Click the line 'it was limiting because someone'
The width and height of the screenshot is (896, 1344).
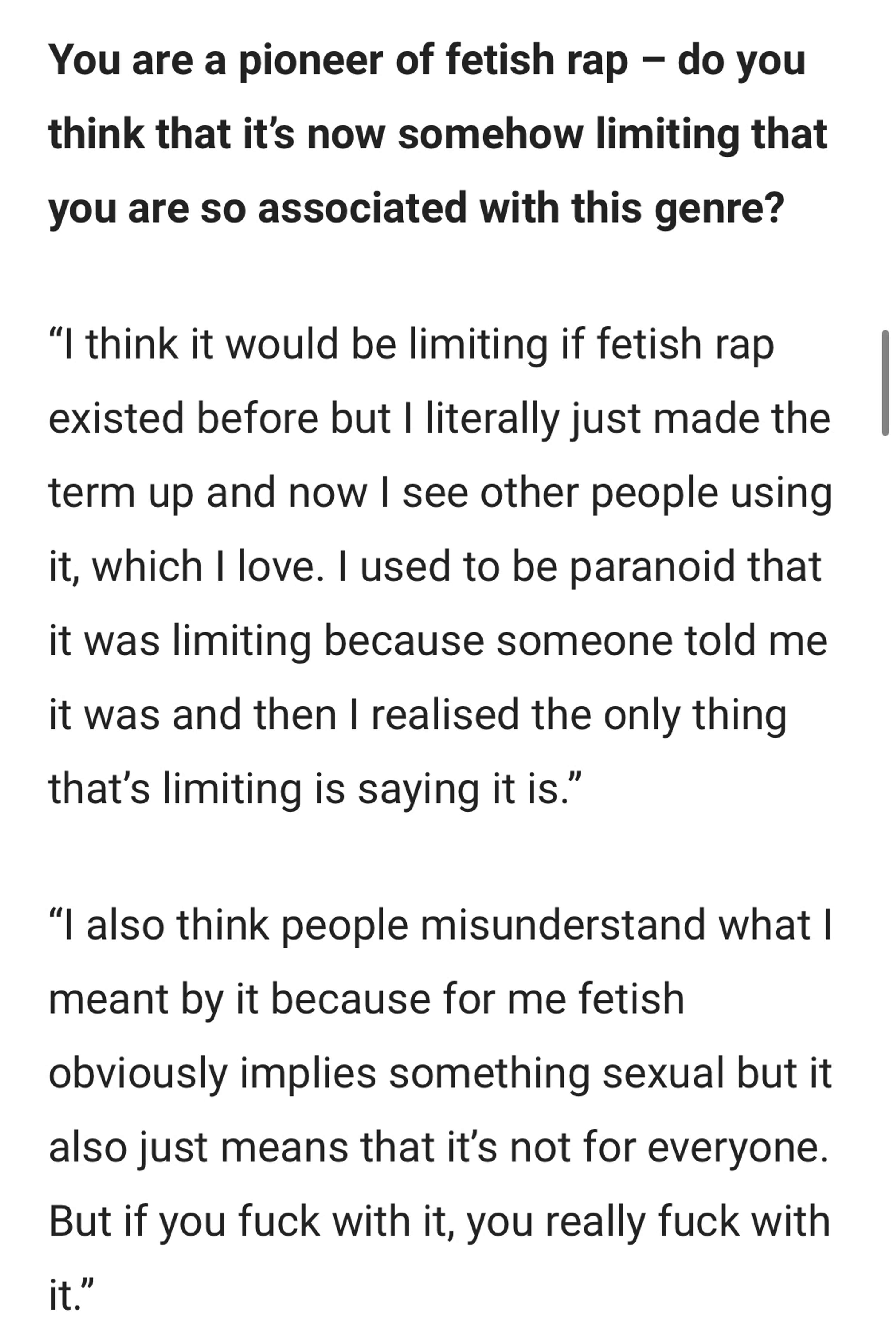(438, 640)
